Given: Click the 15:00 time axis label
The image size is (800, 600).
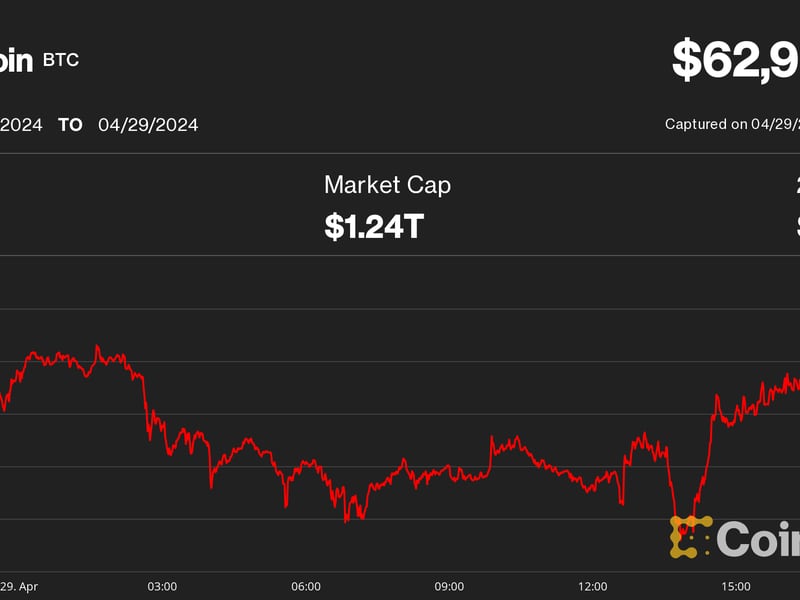Looking at the screenshot, I should pos(736,586).
